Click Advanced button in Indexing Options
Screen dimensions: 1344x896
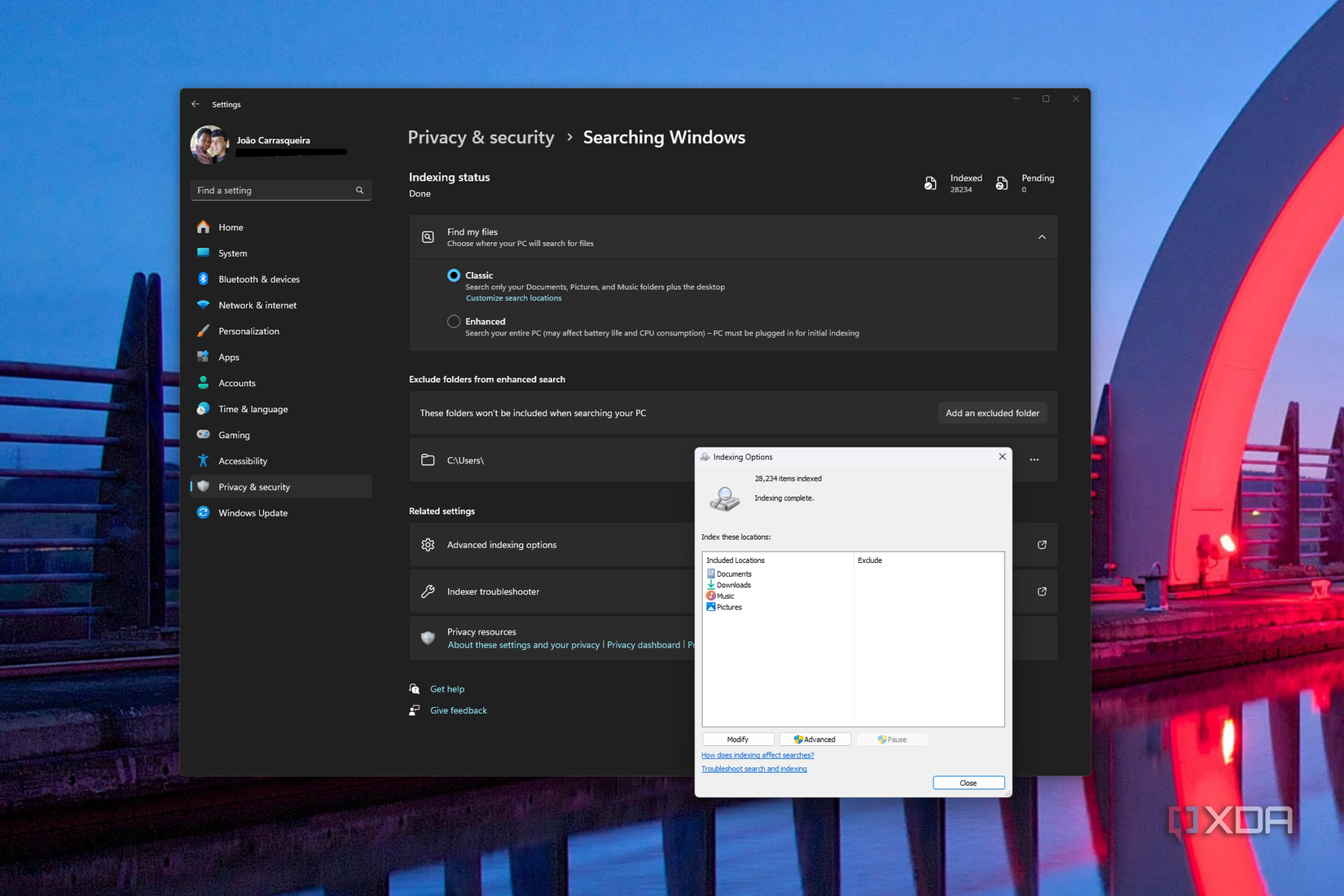pyautogui.click(x=815, y=740)
